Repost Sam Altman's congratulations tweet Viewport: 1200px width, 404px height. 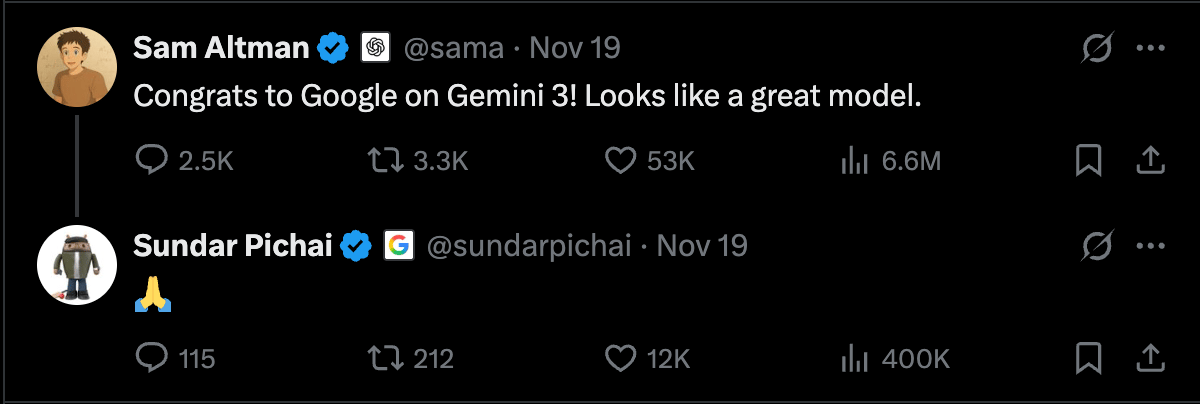click(x=381, y=160)
